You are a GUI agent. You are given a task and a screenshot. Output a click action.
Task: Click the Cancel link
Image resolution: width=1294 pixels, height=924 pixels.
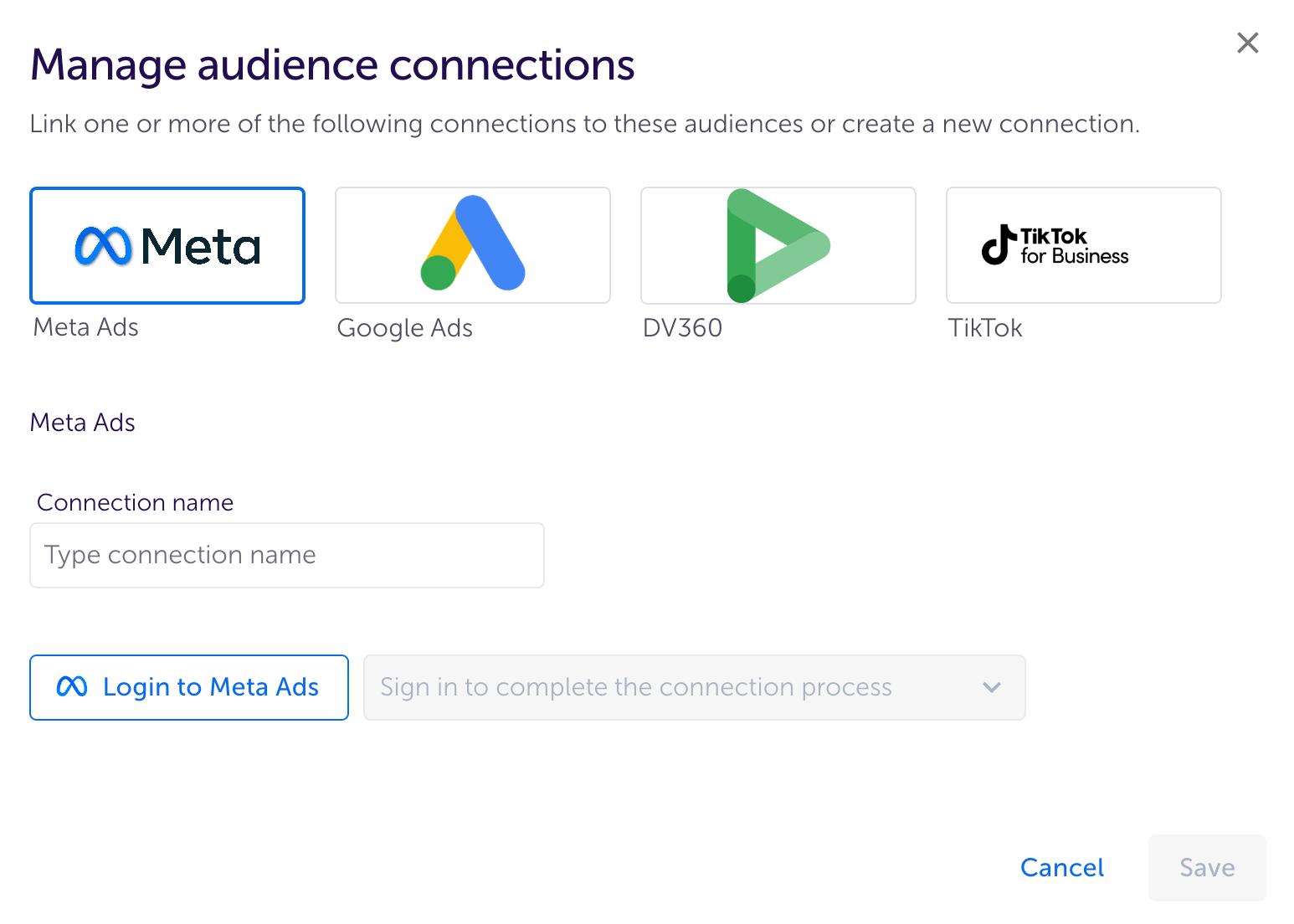point(1062,868)
